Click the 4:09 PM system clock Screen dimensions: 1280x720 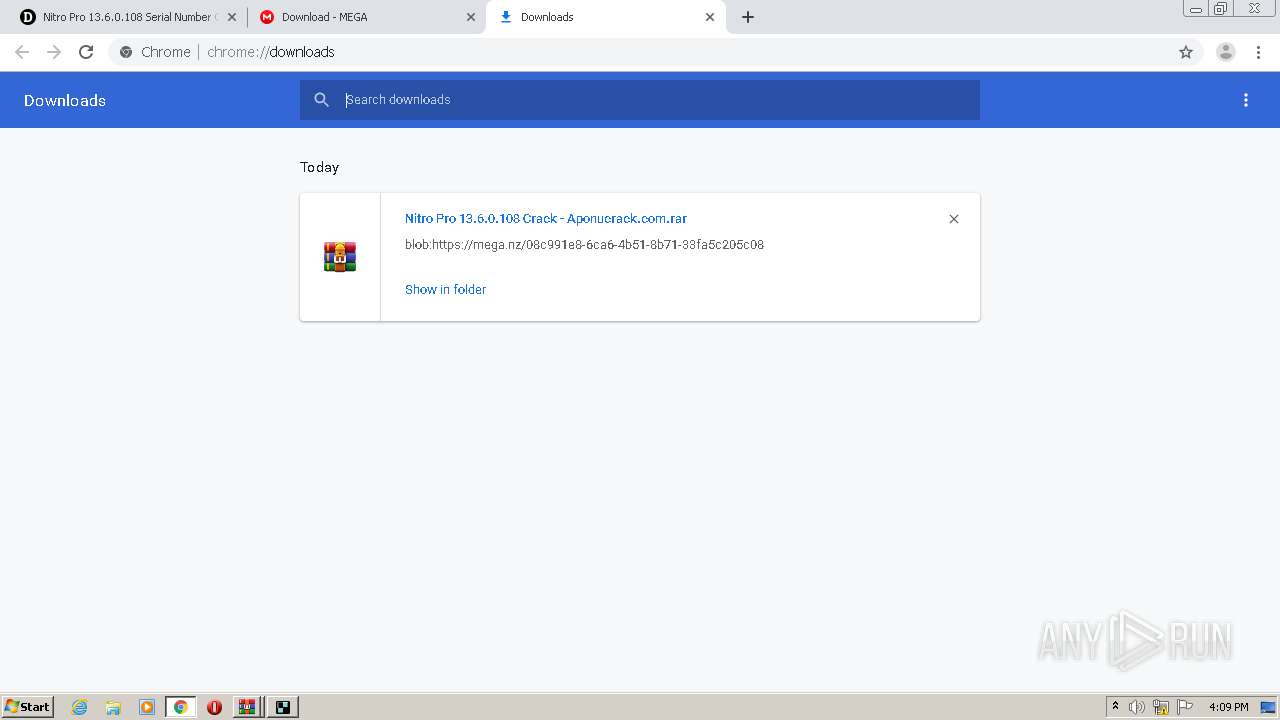(1228, 707)
